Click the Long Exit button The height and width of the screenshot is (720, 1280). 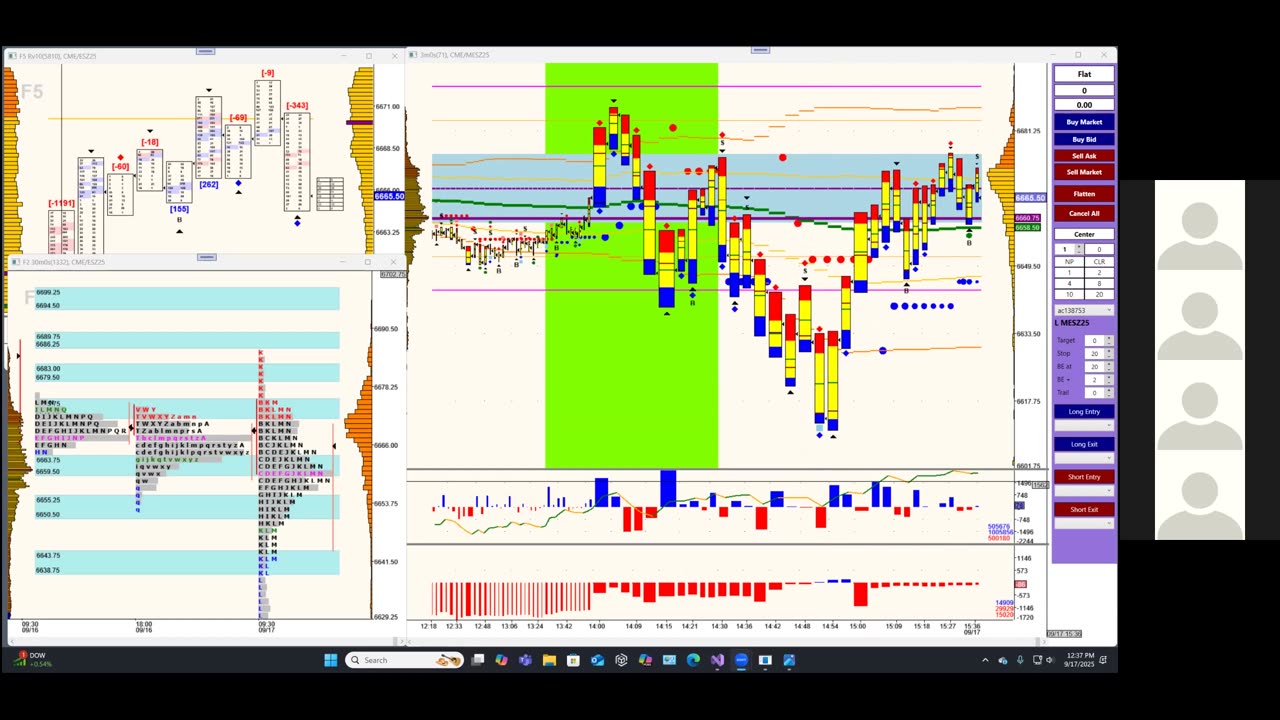1084,444
